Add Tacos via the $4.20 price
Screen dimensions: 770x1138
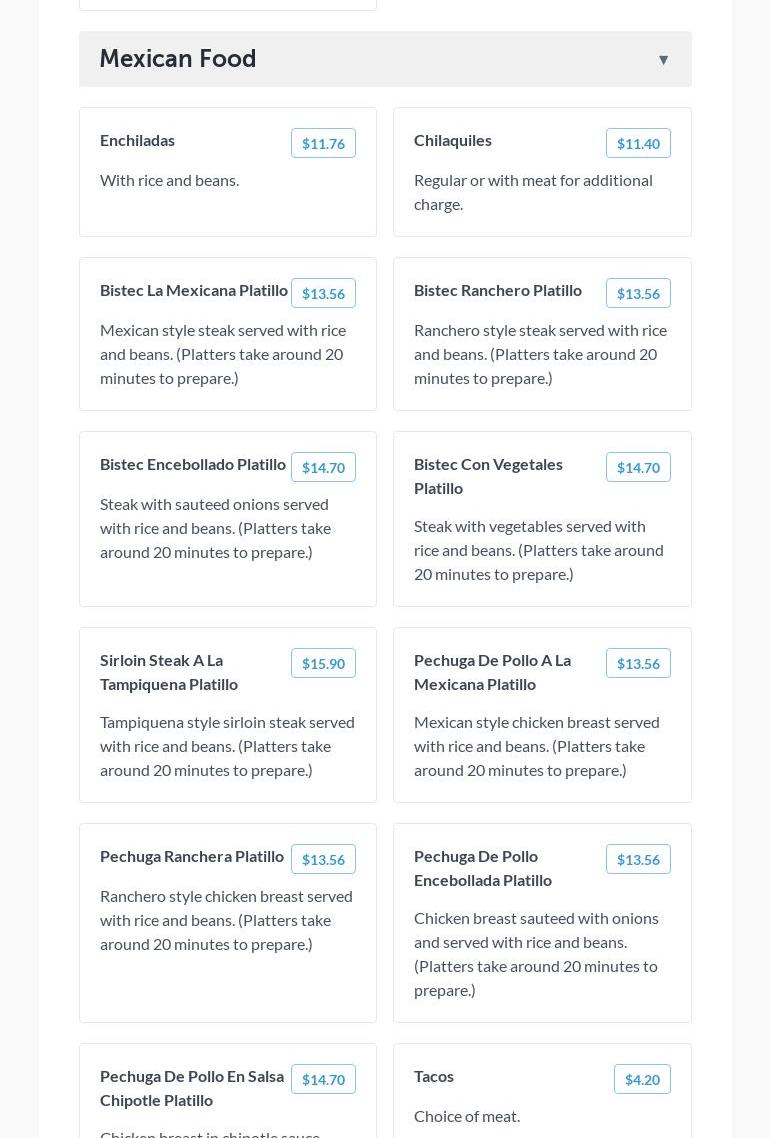click(x=642, y=1079)
